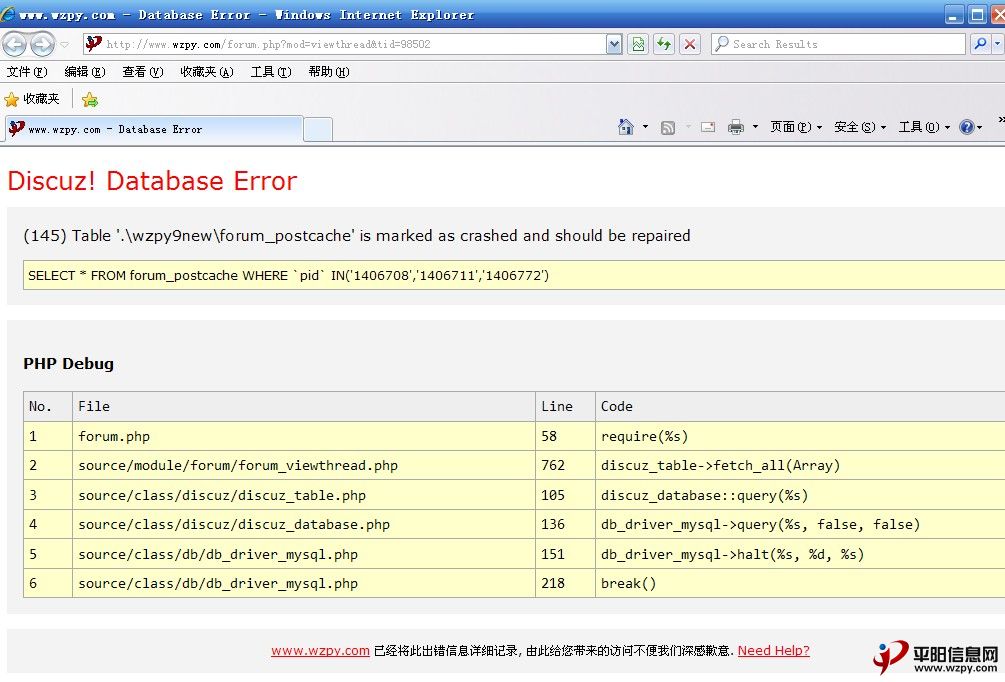Click the discuz_database::query(%s) code cell
This screenshot has width=1005, height=682.
800,495
